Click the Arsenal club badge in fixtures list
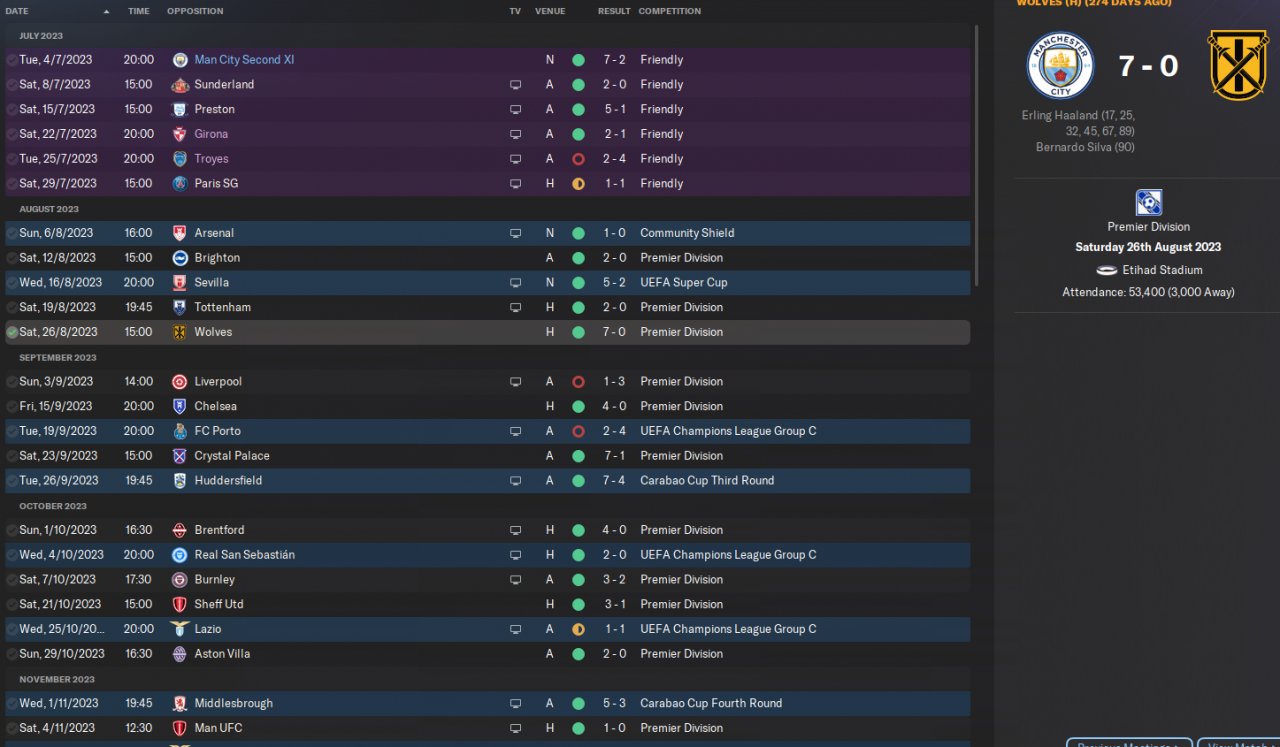1280x747 pixels. pos(180,233)
